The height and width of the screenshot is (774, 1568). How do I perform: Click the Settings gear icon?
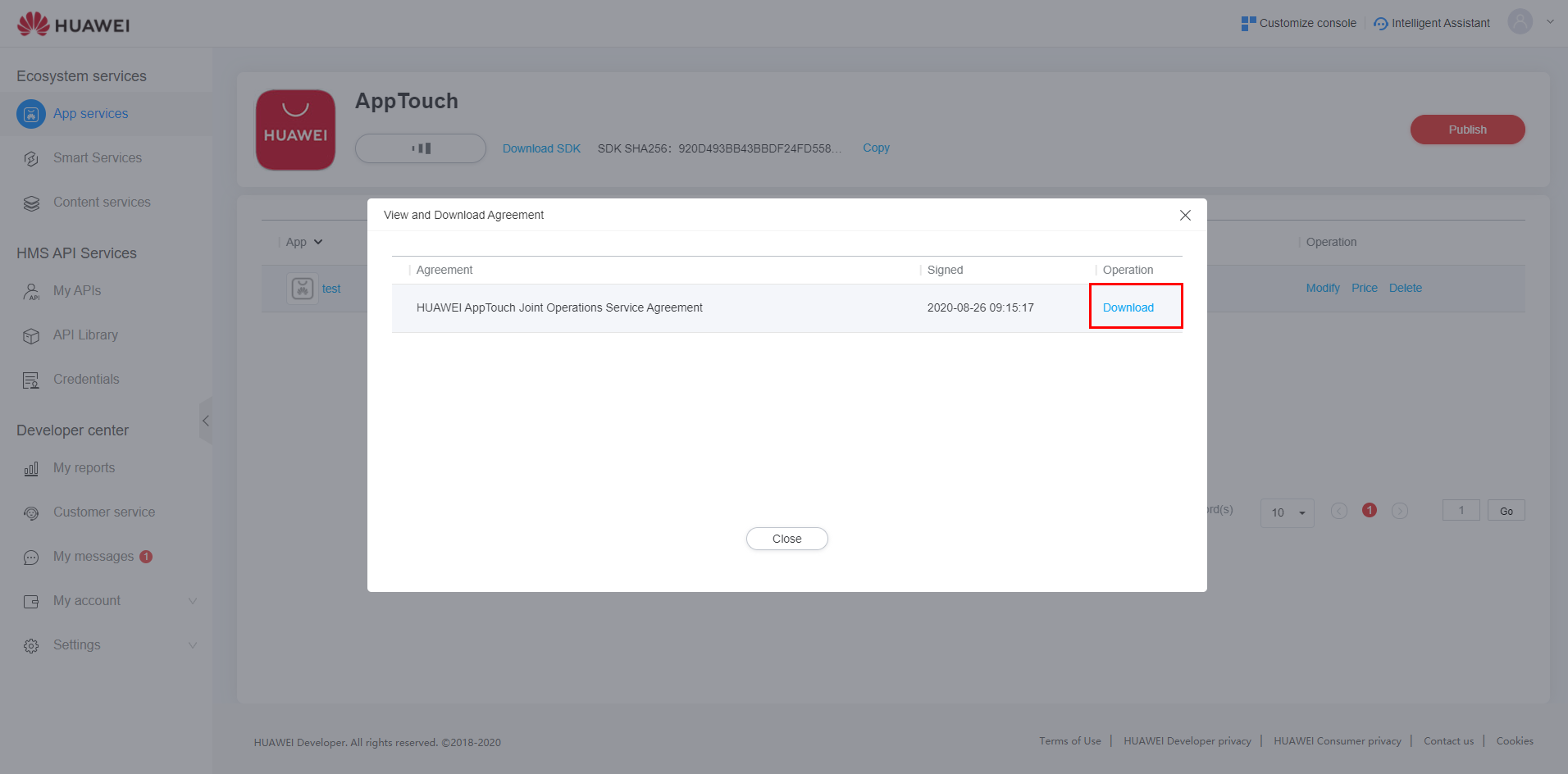[31, 645]
